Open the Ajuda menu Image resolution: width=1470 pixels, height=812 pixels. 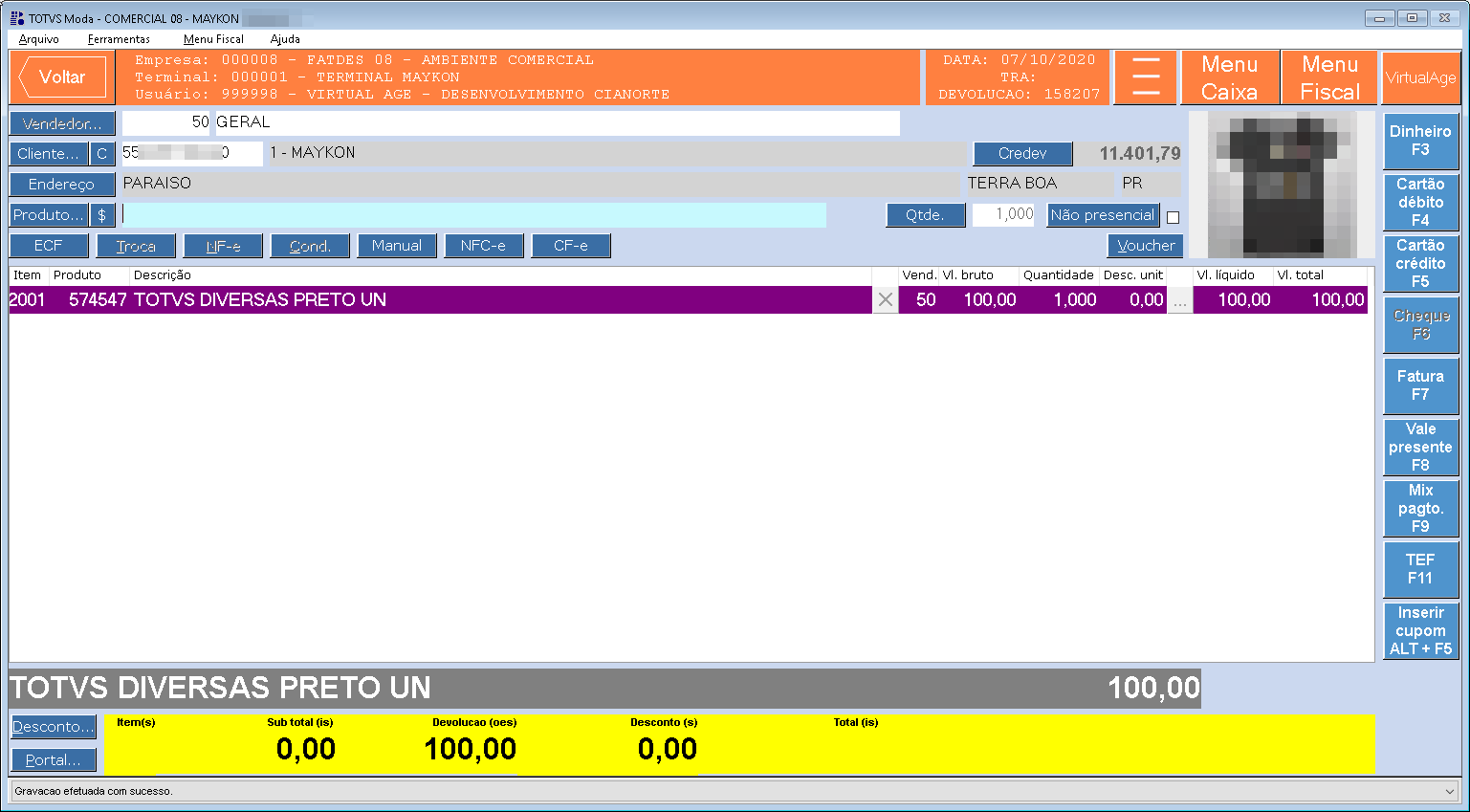tap(285, 39)
